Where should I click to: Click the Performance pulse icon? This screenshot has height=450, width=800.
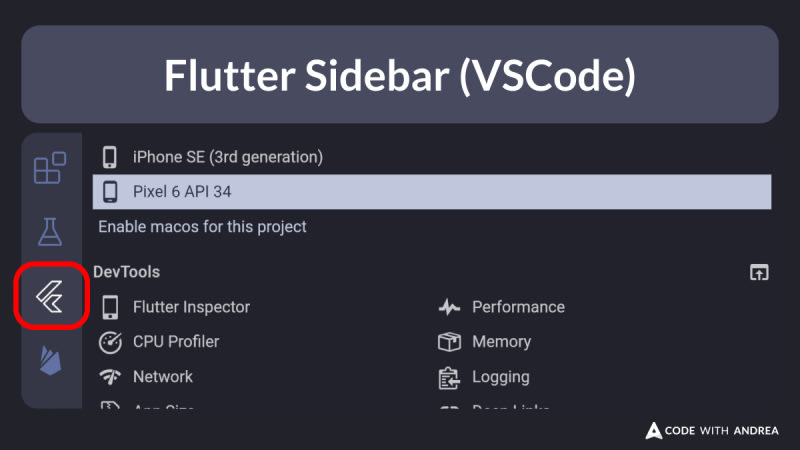(x=449, y=307)
